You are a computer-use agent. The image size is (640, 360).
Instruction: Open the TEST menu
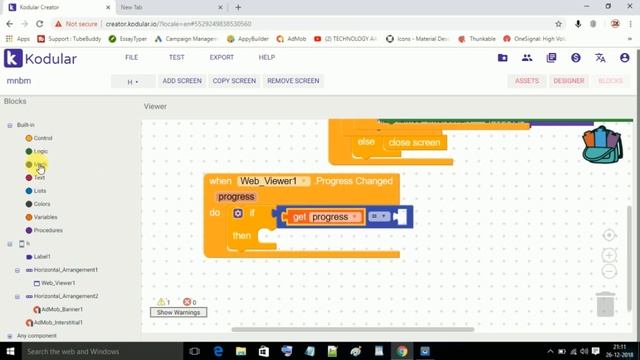tap(177, 57)
